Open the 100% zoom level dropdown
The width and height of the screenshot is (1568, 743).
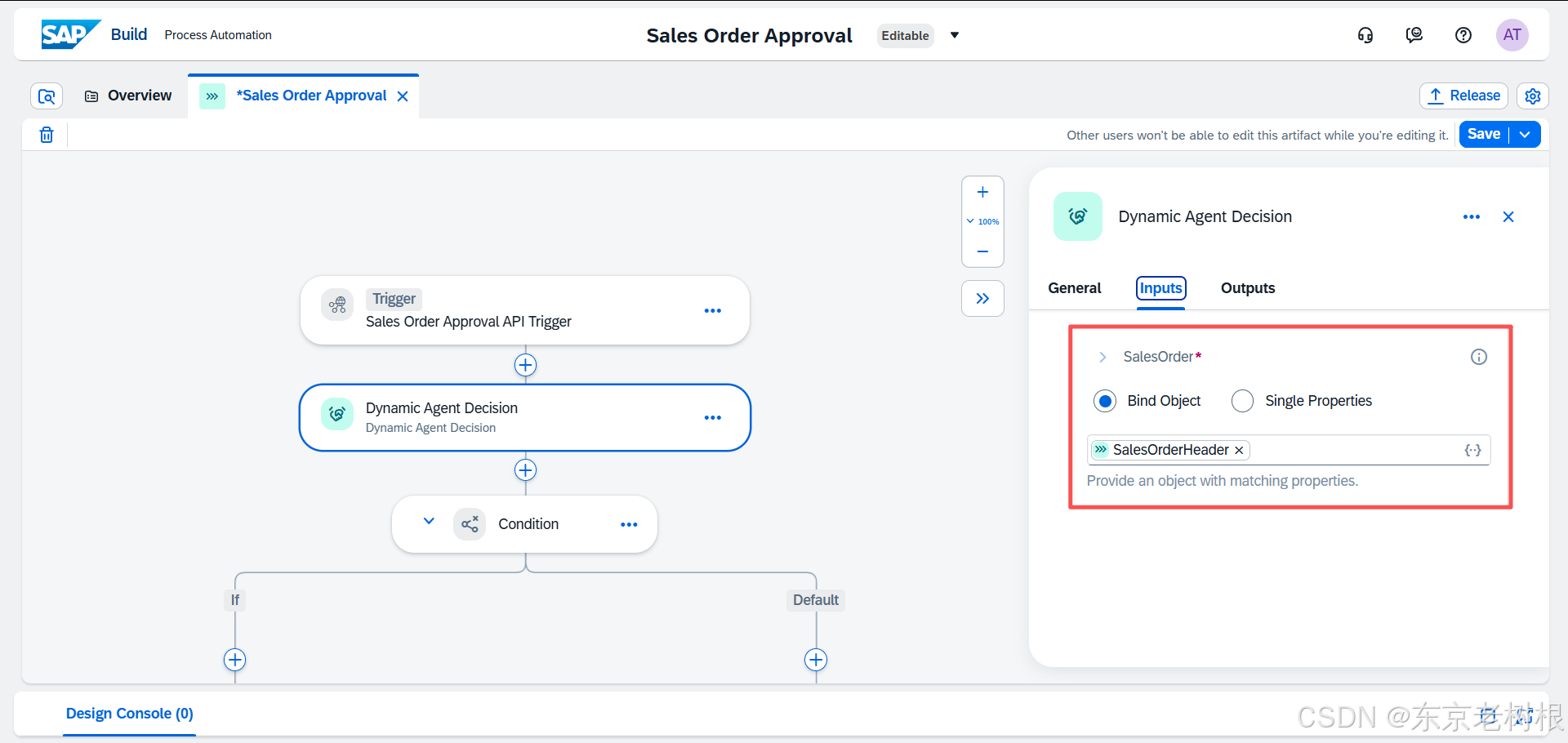982,221
